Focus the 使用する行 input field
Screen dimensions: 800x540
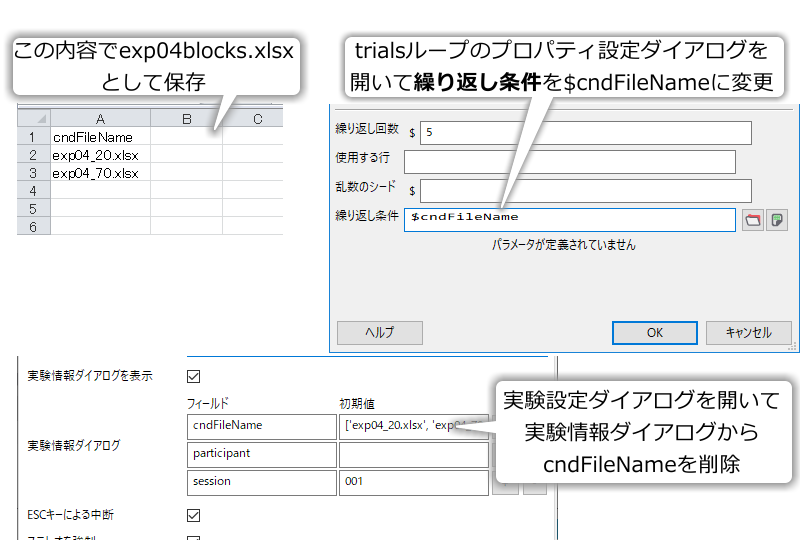pyautogui.click(x=570, y=162)
